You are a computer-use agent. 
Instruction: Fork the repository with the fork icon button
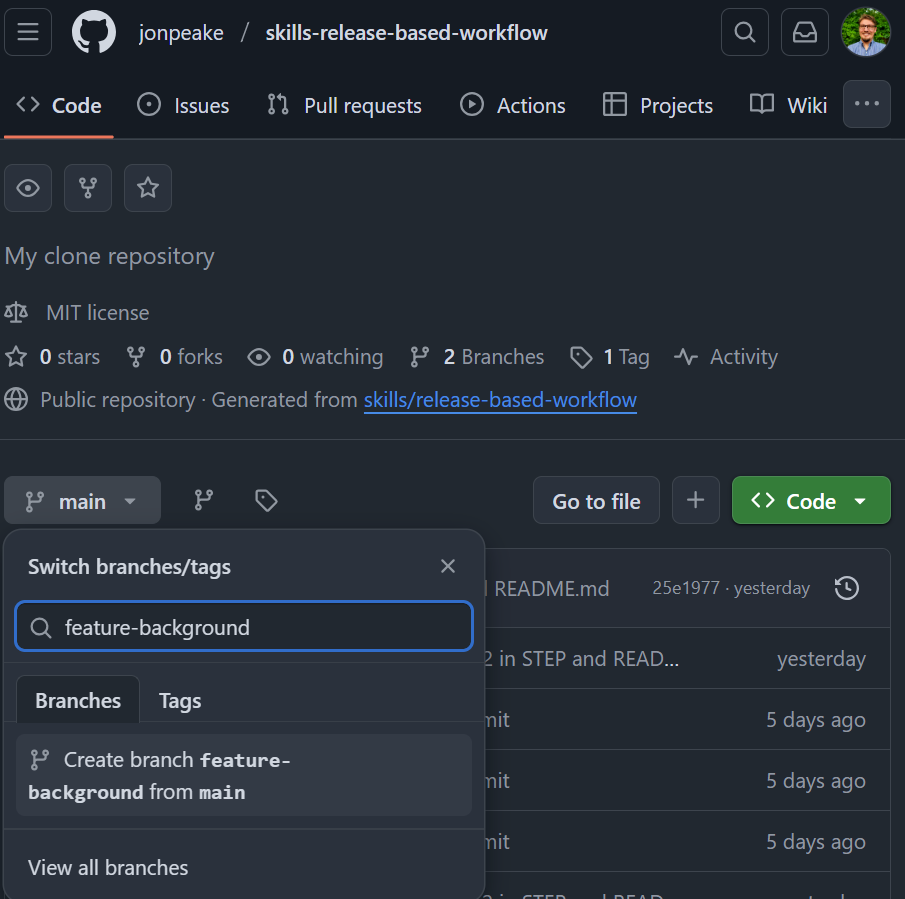click(88, 188)
